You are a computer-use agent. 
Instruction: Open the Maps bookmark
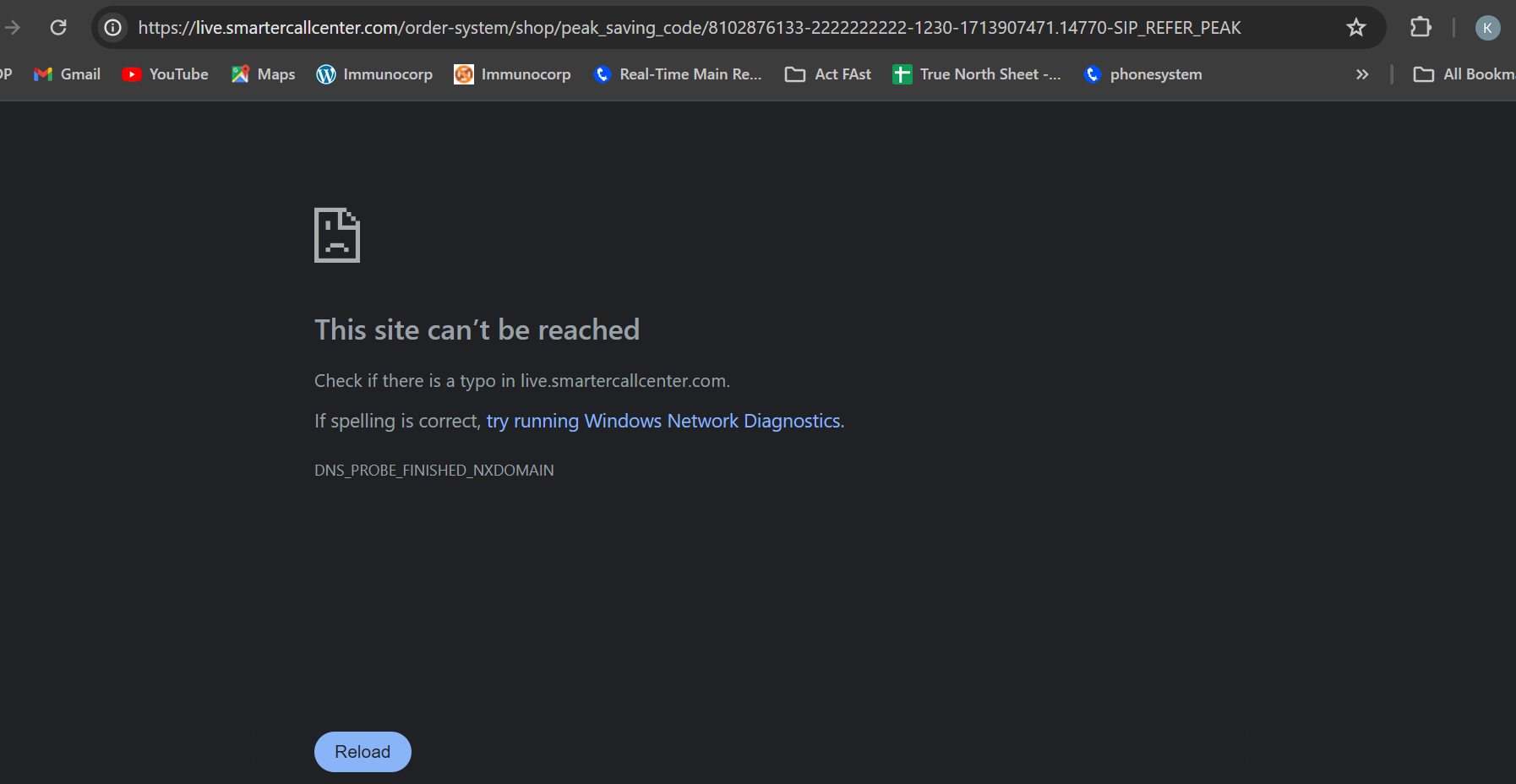click(x=264, y=74)
